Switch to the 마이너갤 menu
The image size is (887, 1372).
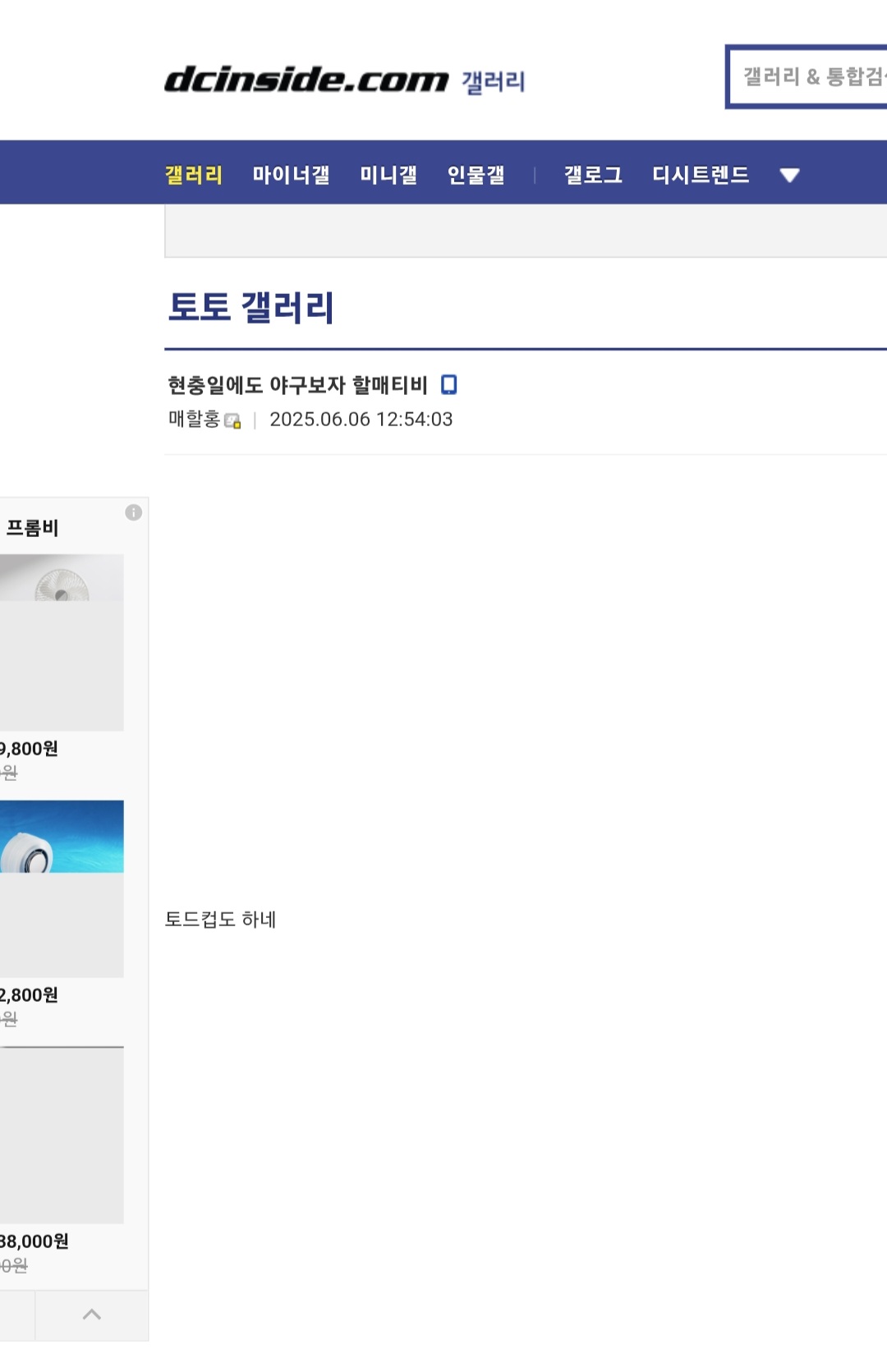(291, 175)
